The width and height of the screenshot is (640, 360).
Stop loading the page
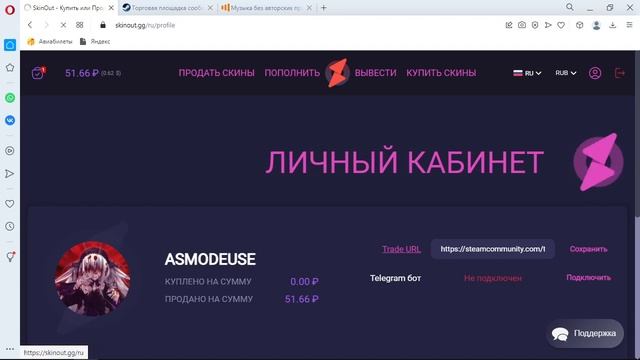[63, 25]
